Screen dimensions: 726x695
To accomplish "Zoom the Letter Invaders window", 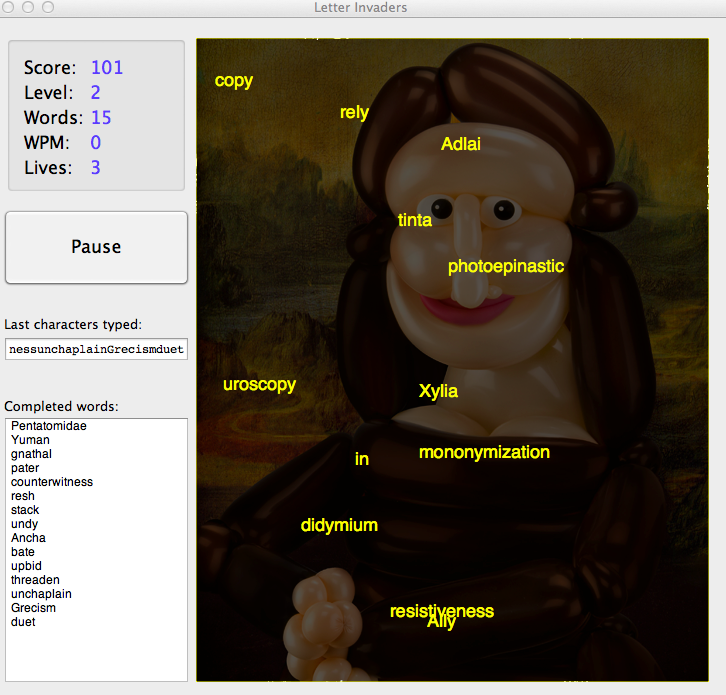I will point(48,6).
